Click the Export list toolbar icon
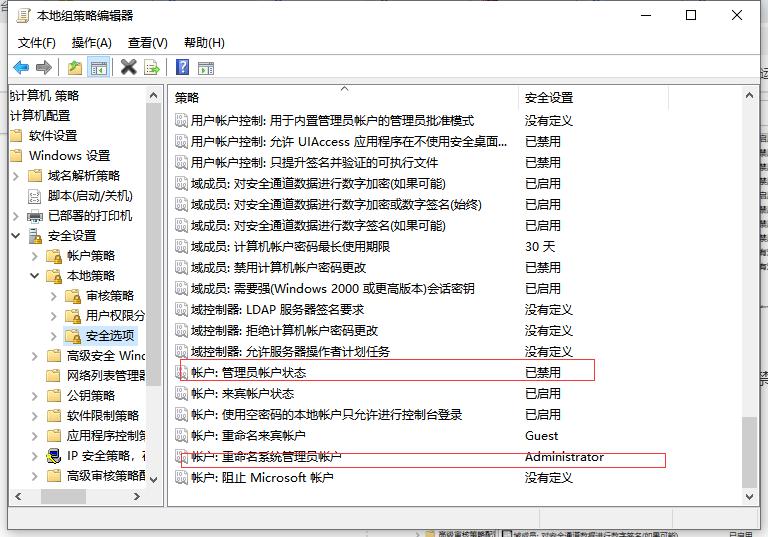Viewport: 768px width, 537px height. tap(152, 67)
